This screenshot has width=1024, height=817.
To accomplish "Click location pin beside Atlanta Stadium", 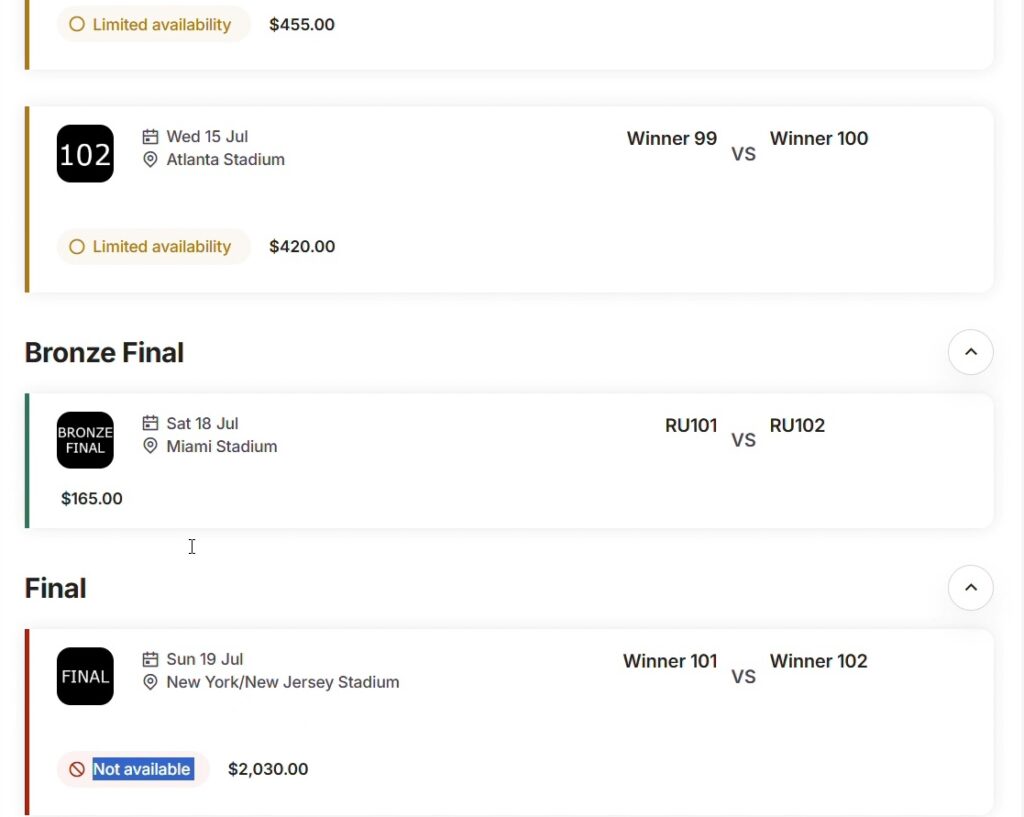I will (x=151, y=160).
